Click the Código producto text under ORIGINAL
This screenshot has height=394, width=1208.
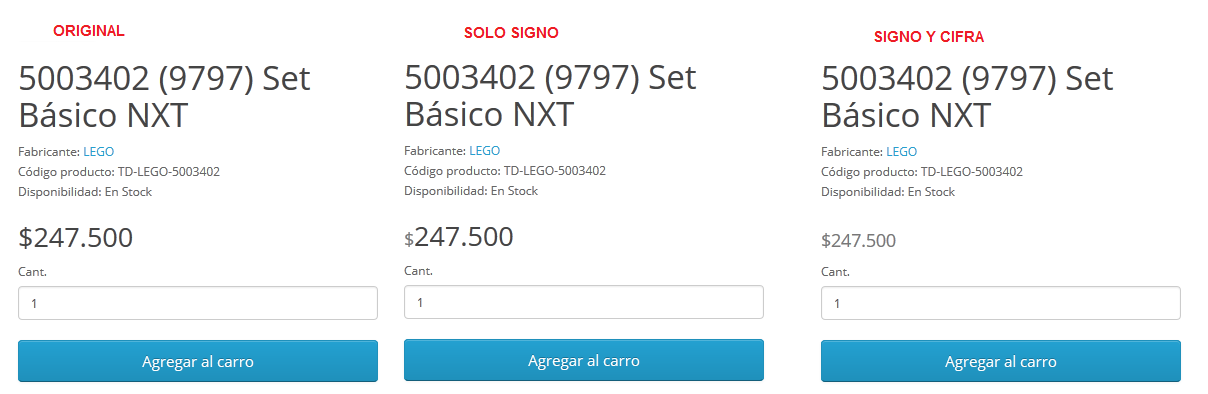coord(119,172)
